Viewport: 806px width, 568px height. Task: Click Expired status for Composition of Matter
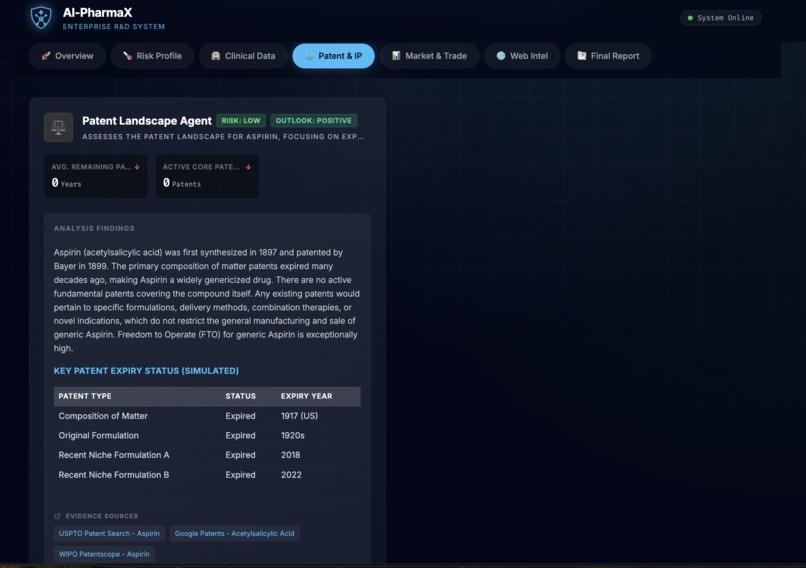coord(240,416)
